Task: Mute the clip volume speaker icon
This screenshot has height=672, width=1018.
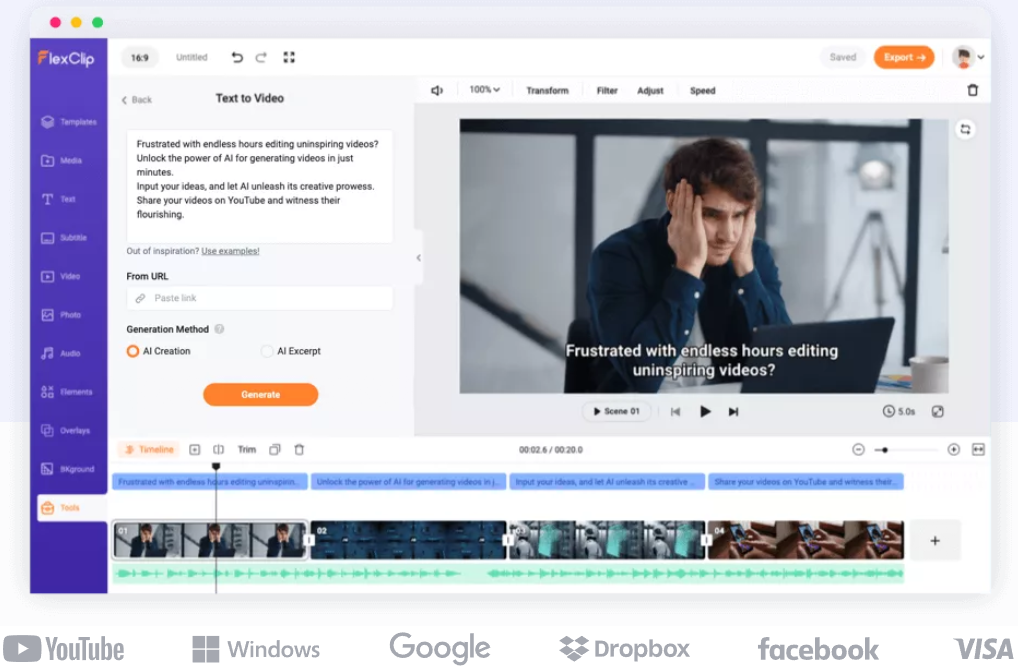Action: pos(437,90)
